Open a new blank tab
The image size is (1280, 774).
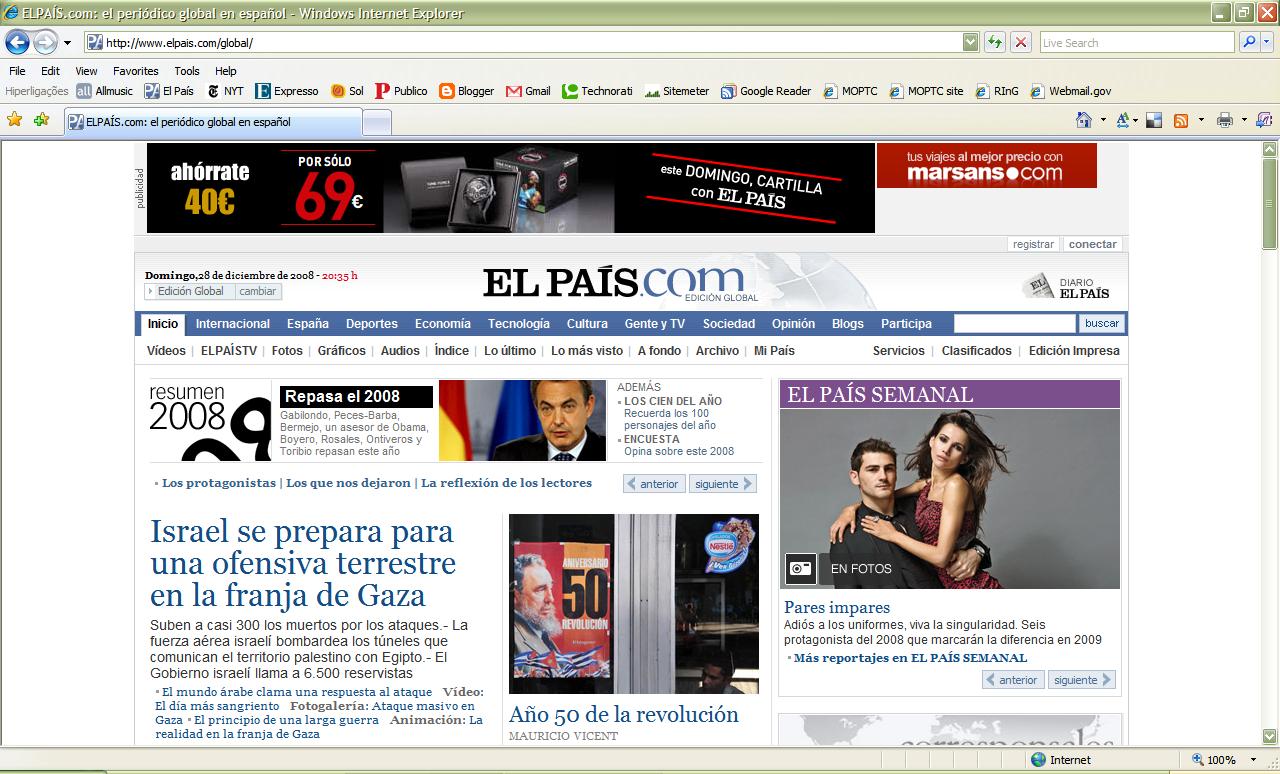376,122
